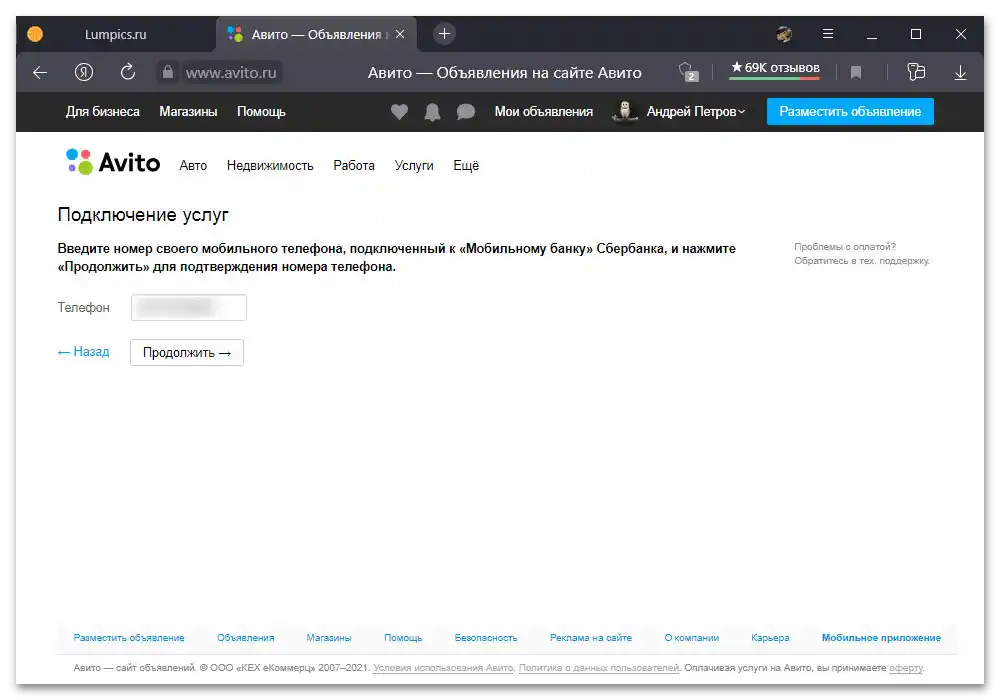Open the Услуги category

[x=414, y=166]
